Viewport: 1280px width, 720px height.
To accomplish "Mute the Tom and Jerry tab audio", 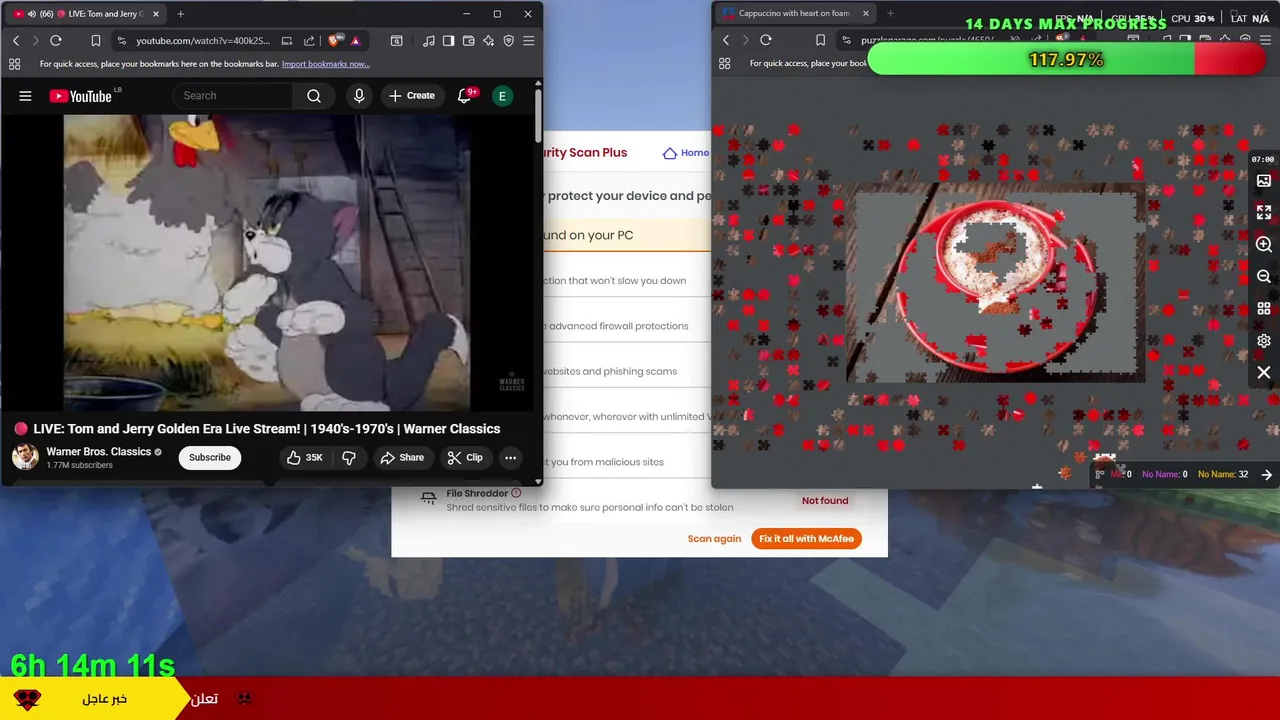I will click(31, 14).
